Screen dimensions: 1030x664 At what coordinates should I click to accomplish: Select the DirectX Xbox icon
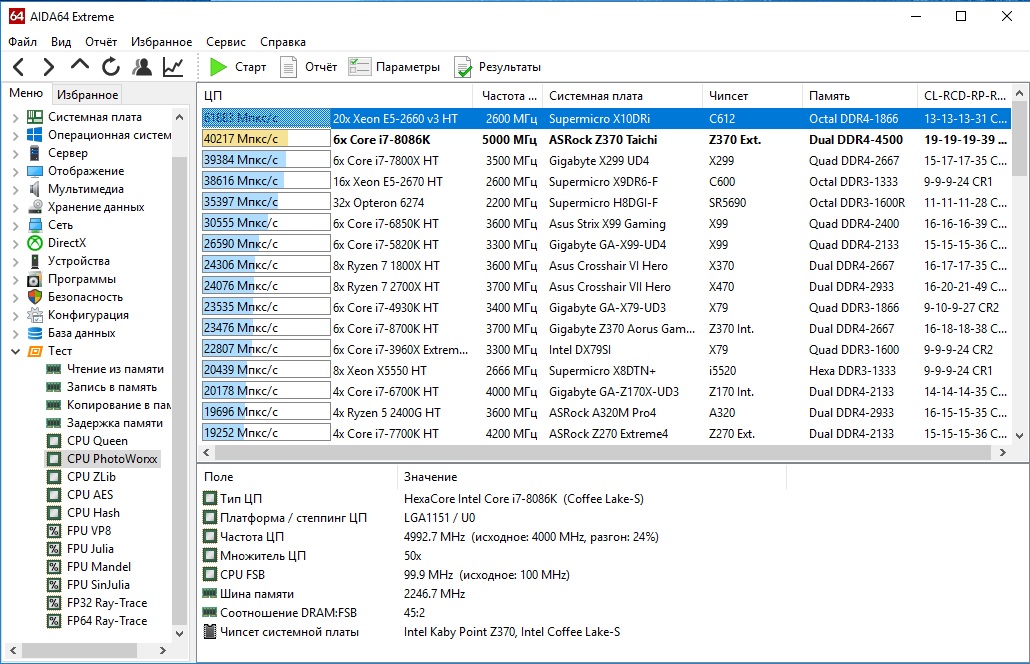pos(35,243)
